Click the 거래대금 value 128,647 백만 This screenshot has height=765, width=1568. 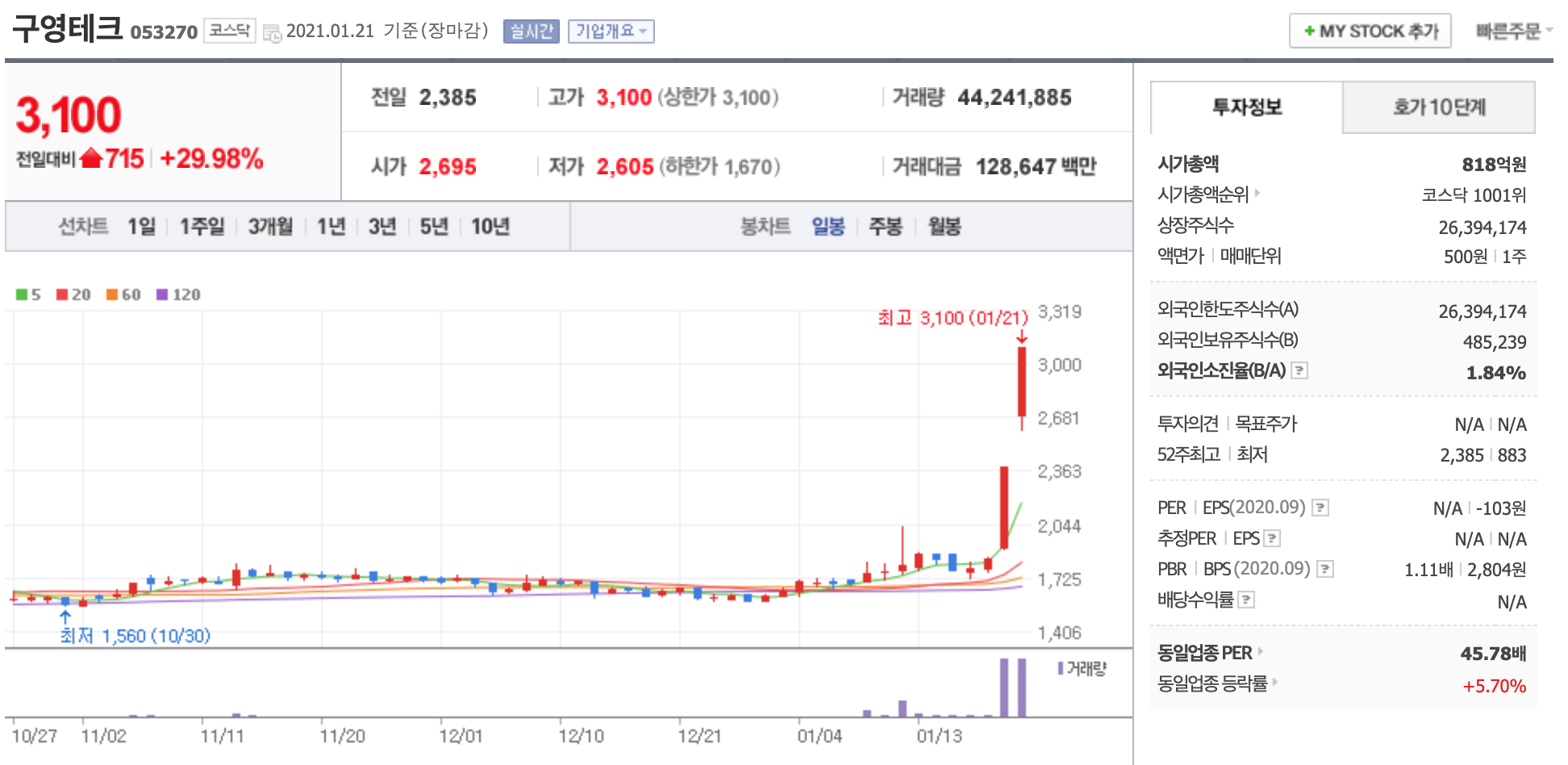pos(1036,167)
